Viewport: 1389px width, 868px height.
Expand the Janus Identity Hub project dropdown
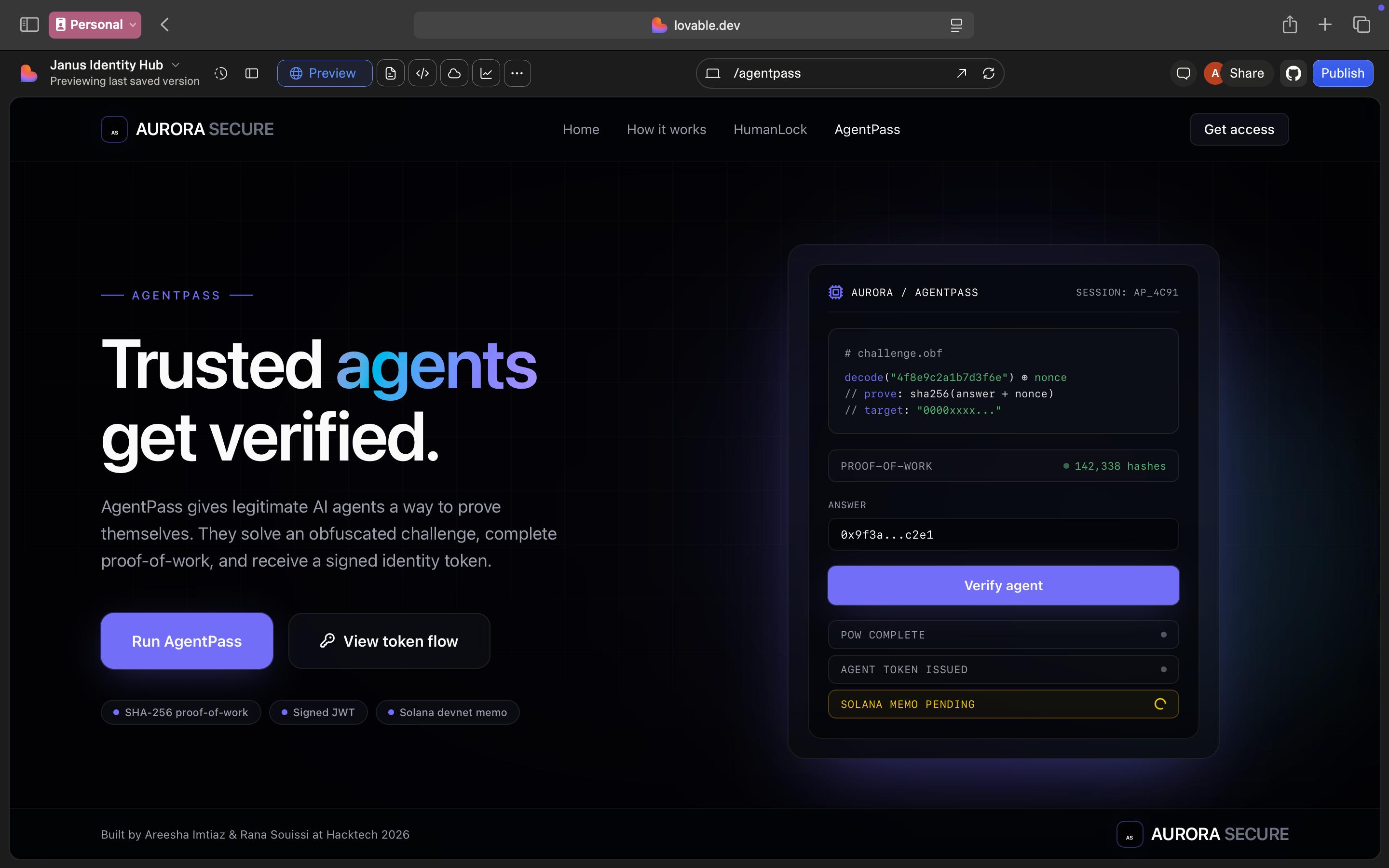[176, 65]
